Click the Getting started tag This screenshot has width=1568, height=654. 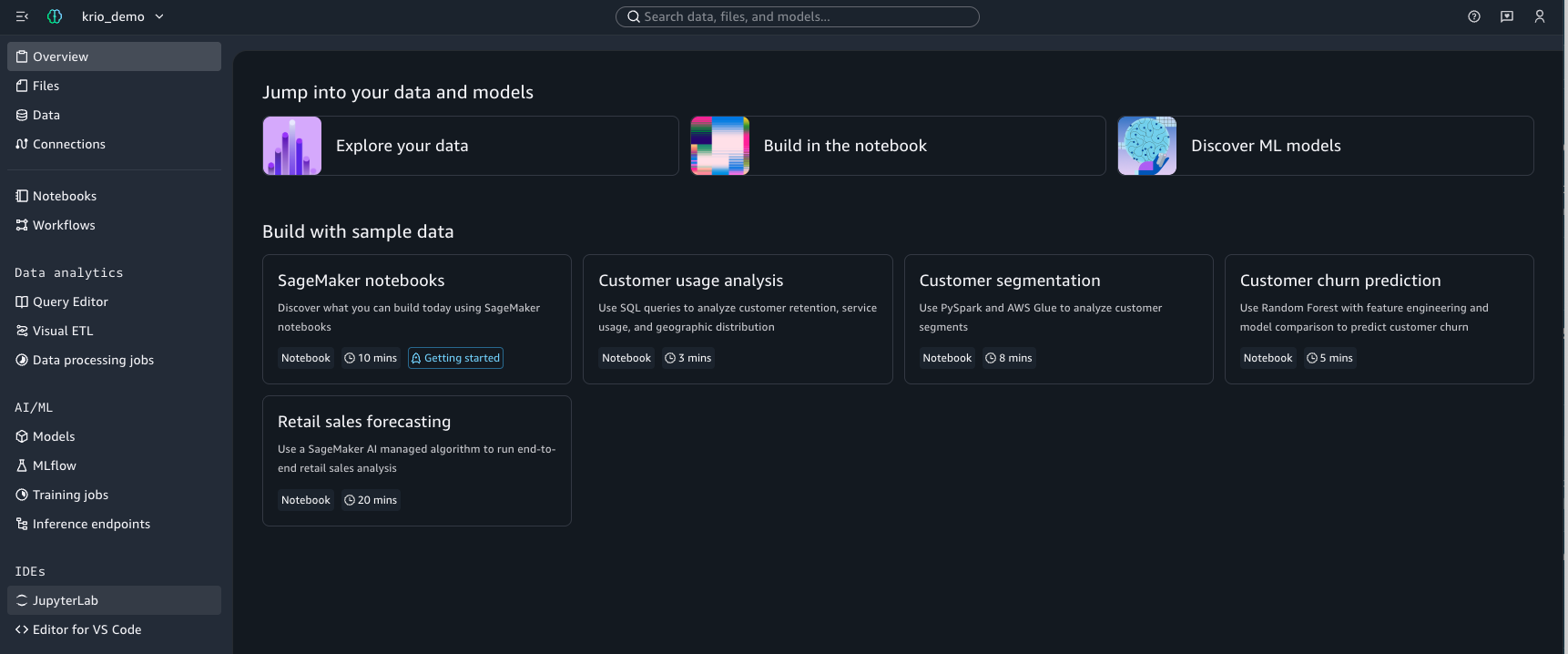click(x=455, y=358)
